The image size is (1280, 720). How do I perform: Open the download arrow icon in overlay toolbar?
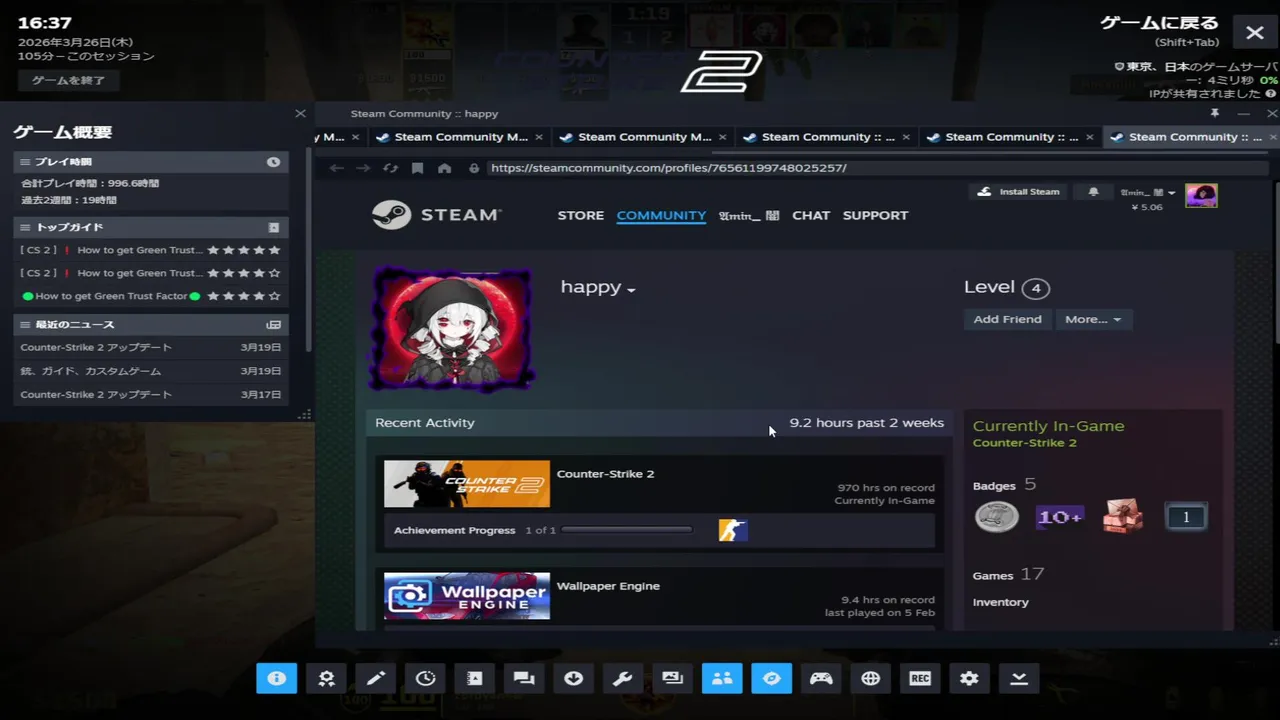pyautogui.click(x=574, y=678)
